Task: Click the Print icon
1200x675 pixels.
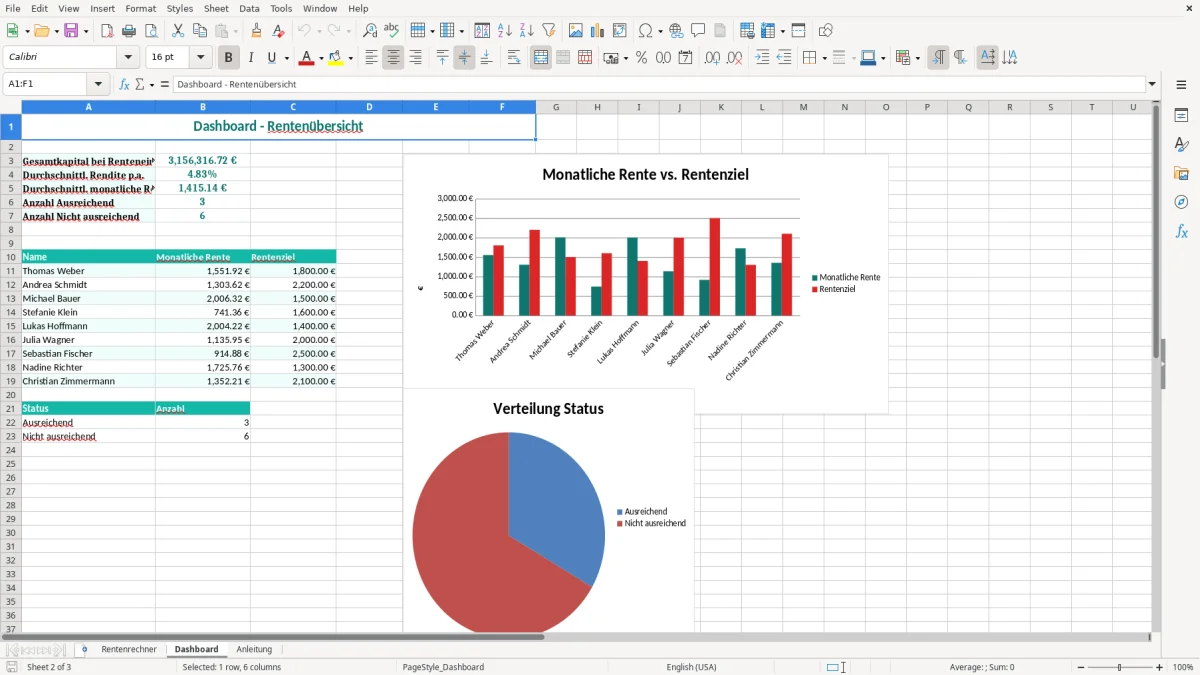Action: click(128, 31)
